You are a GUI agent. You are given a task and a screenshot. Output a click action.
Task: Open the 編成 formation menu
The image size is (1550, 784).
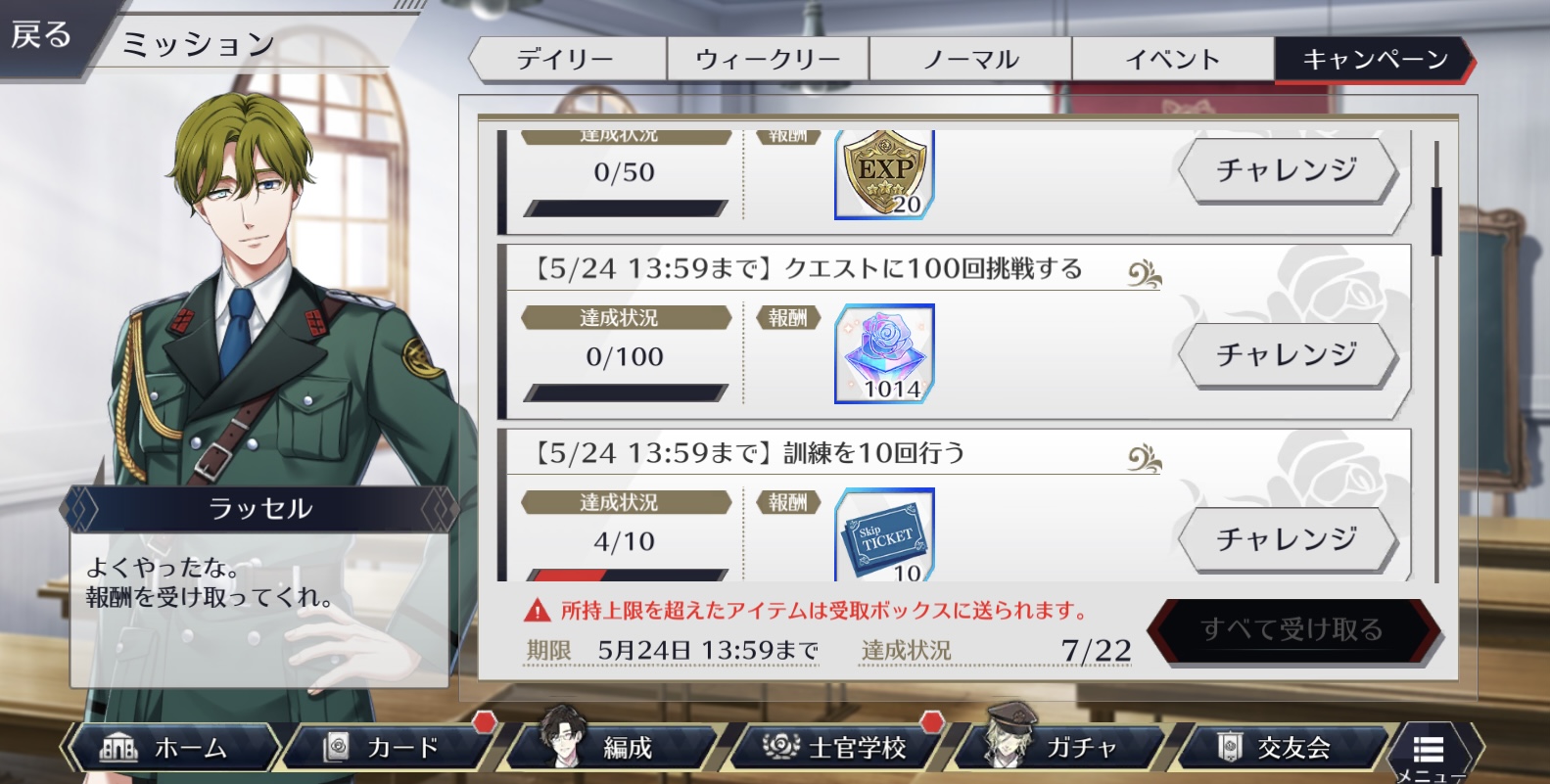[612, 749]
